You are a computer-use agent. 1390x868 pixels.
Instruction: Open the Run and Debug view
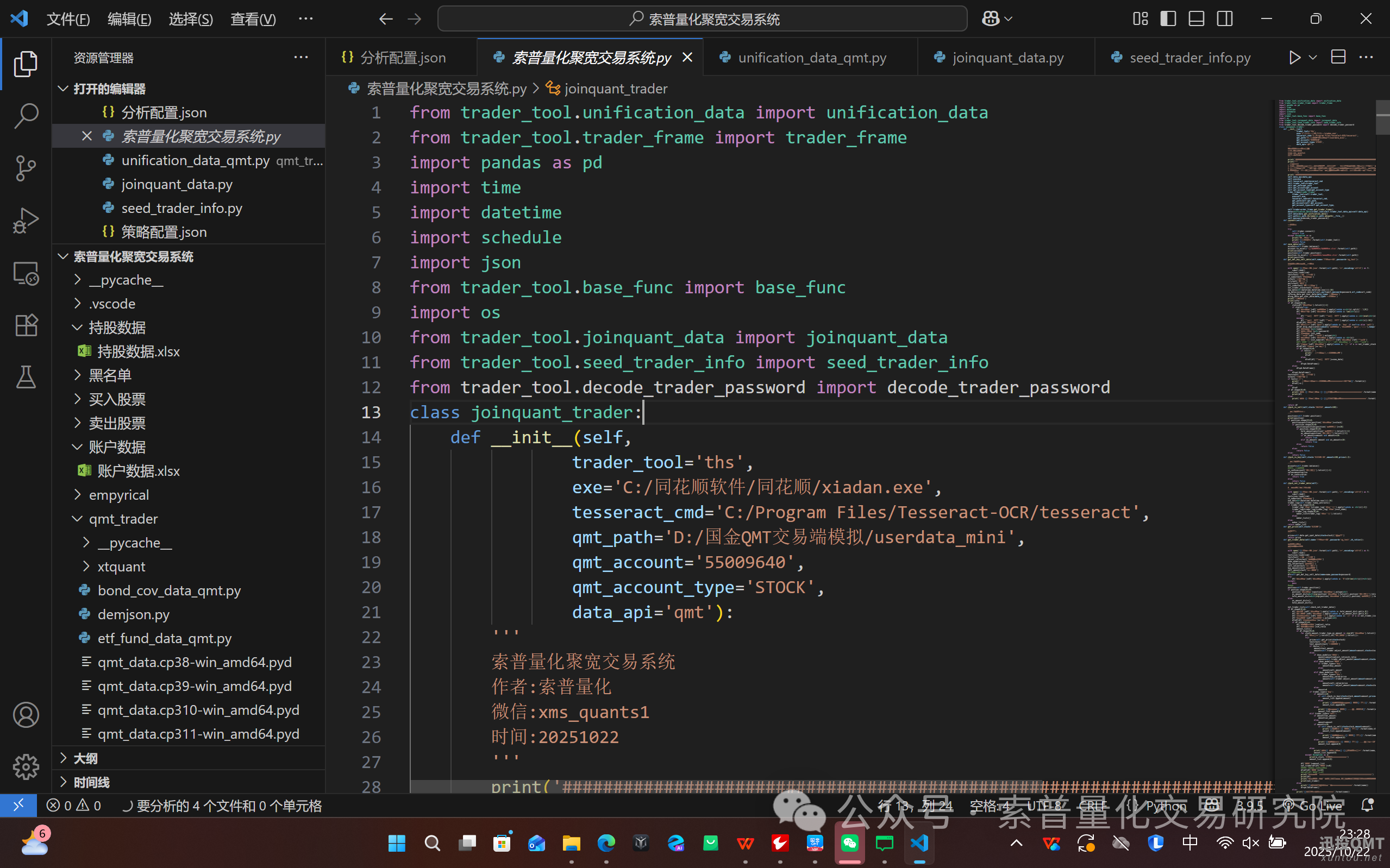[x=26, y=221]
